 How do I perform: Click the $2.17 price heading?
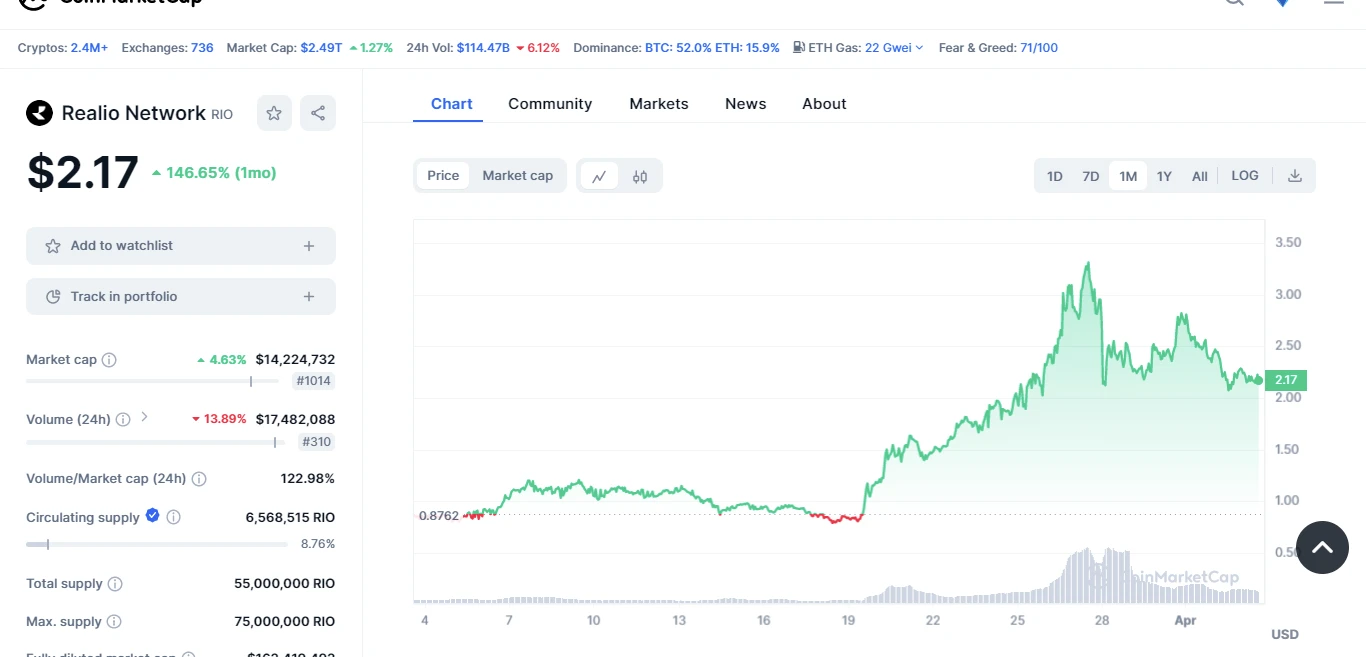pos(83,173)
